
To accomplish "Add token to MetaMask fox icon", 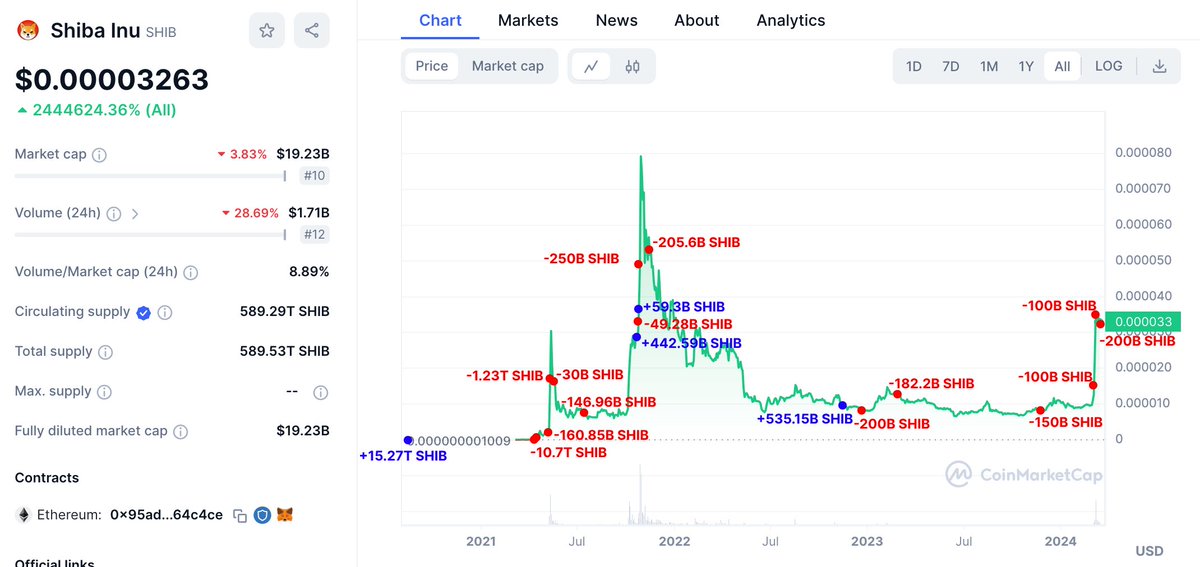I will (285, 516).
